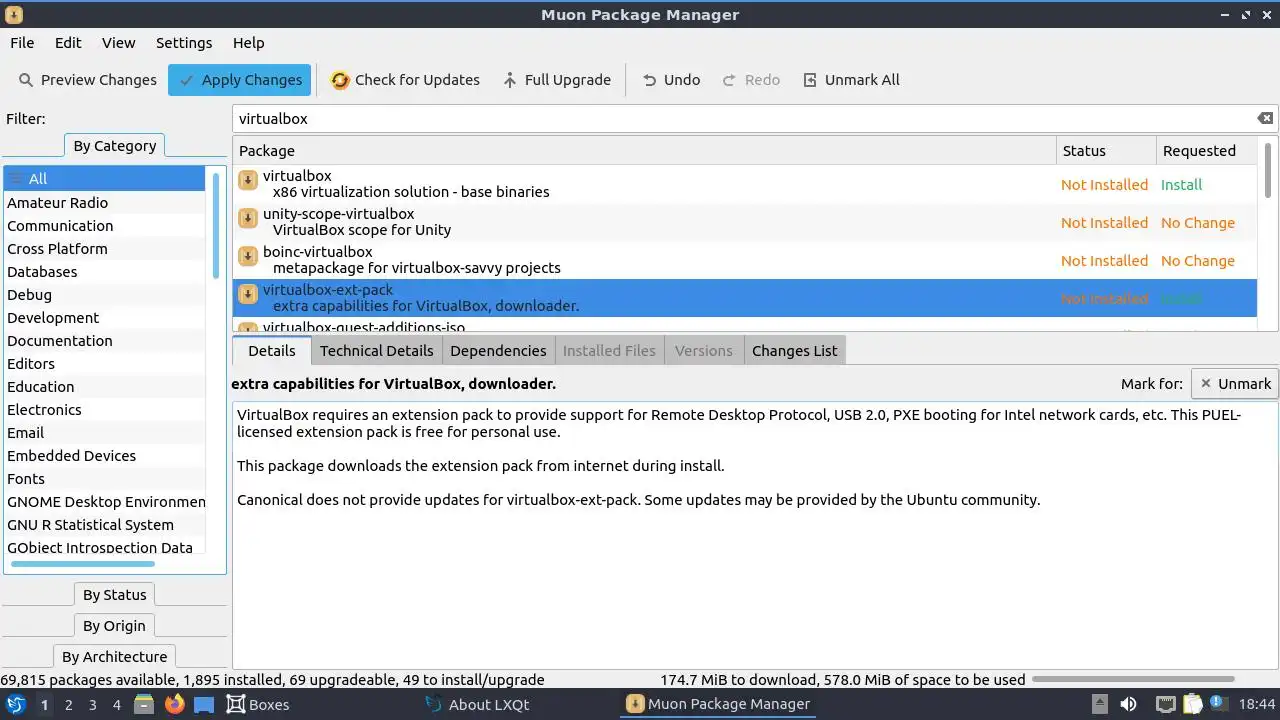The height and width of the screenshot is (720, 1280).
Task: Click the Unmark button
Action: 1235,383
